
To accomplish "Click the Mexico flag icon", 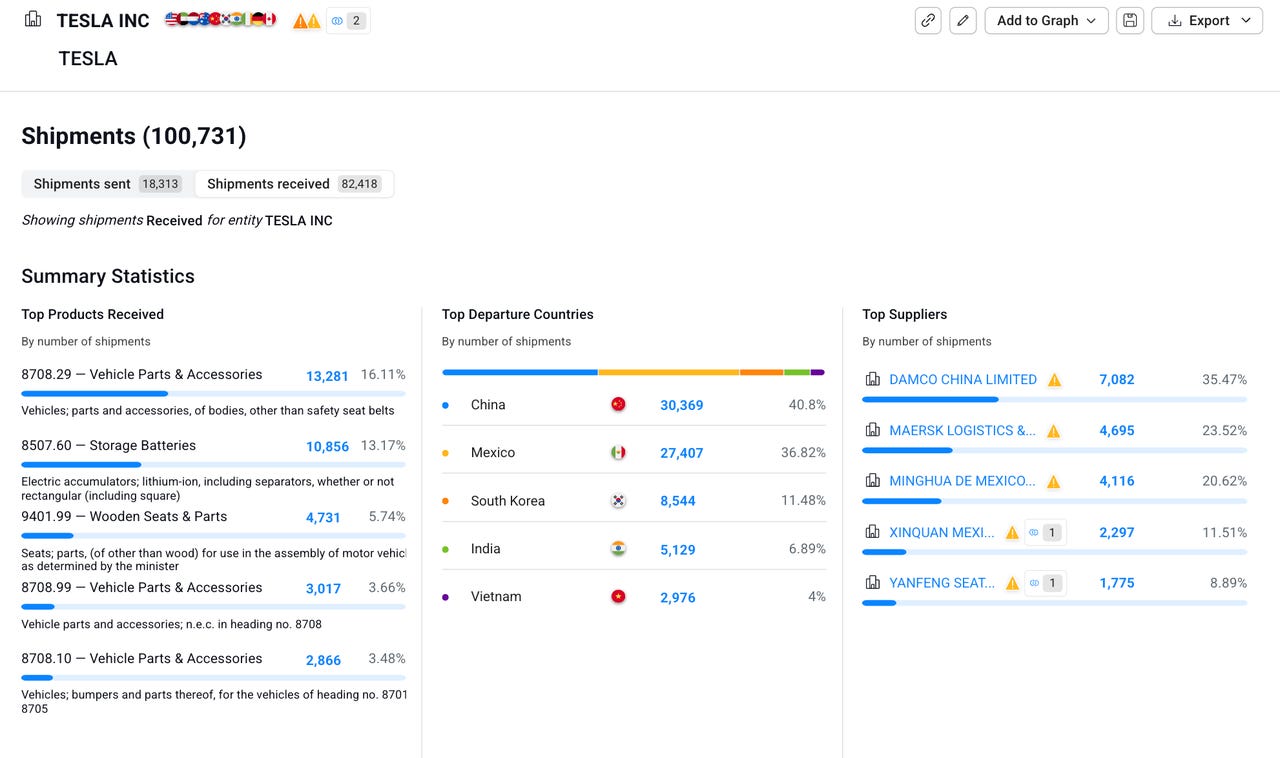I will coord(618,452).
